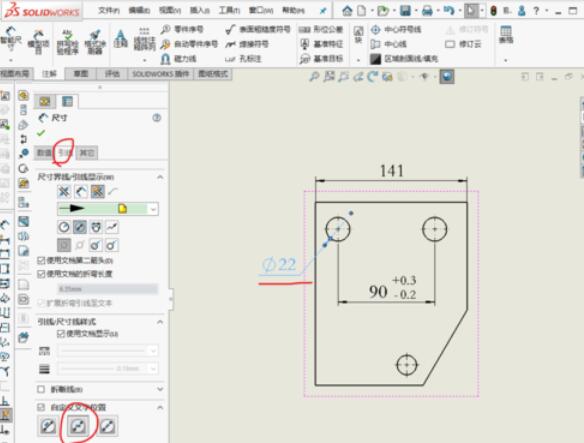Image resolution: width=584 pixels, height=443 pixels.
Task: Select the 注释 Note tool icon
Action: pyautogui.click(x=120, y=39)
